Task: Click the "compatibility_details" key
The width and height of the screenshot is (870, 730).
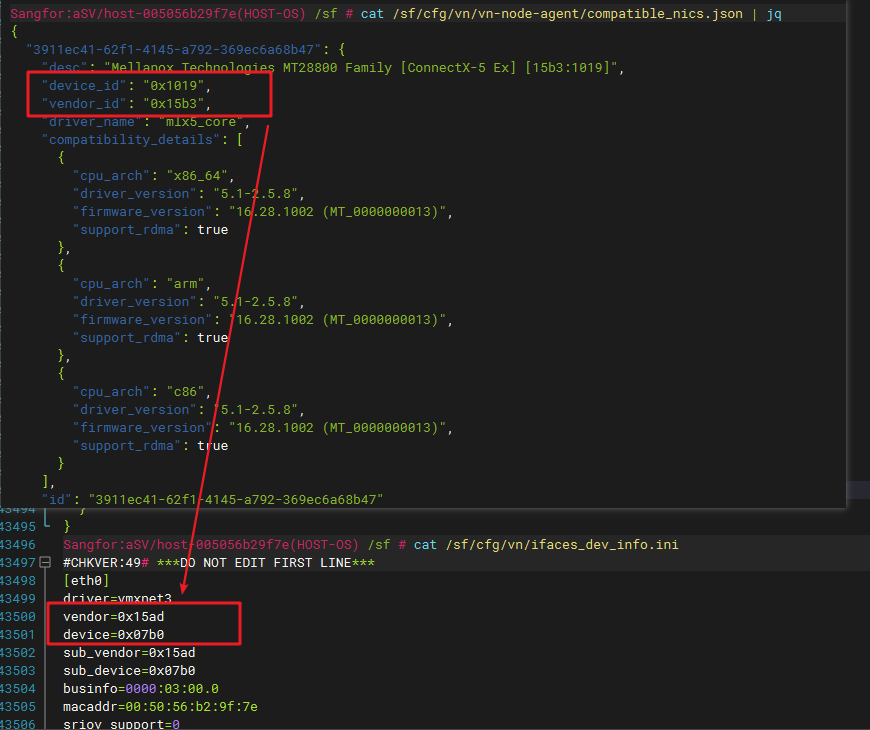Action: coord(131,140)
